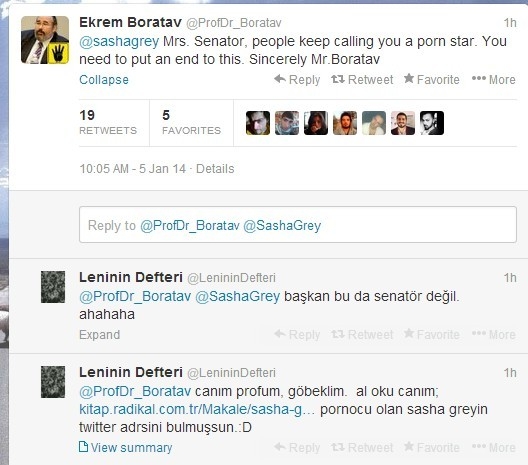Viewport: 528px width, 465px height.
Task: Collapse Ekrem Boratav's expanded tweet
Action: tap(104, 80)
